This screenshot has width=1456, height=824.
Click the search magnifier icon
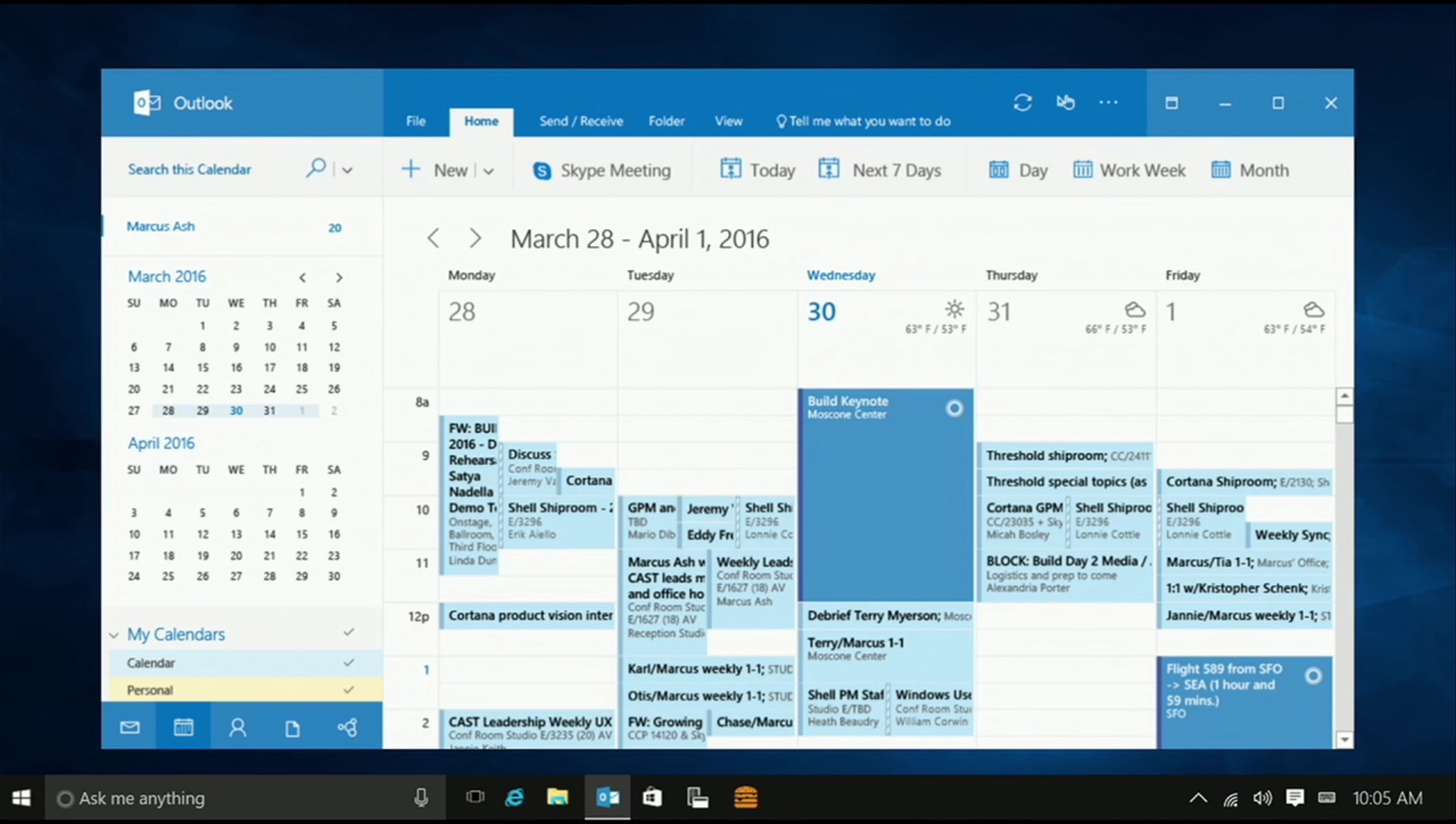[x=316, y=168]
